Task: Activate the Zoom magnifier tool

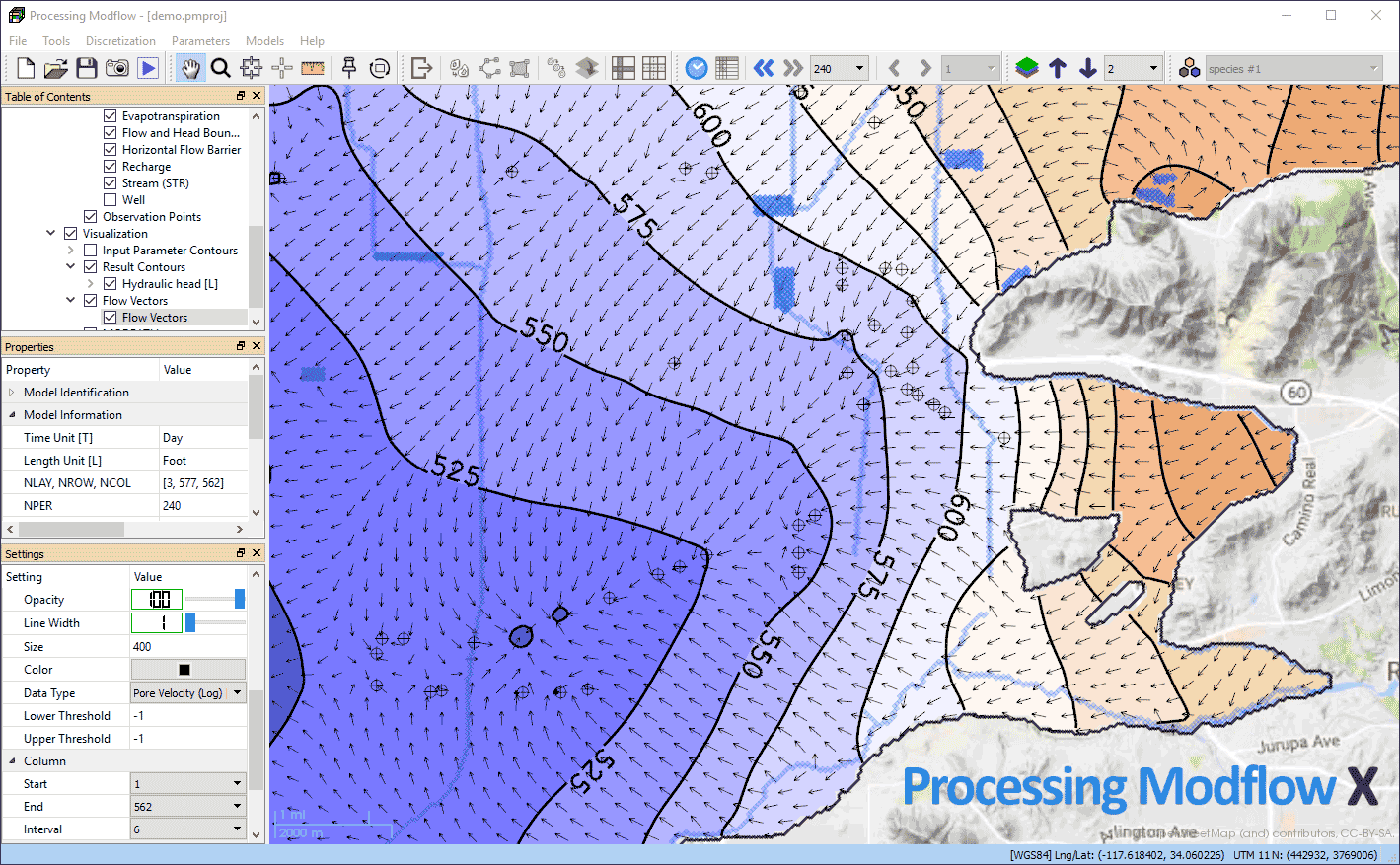Action: tap(221, 68)
